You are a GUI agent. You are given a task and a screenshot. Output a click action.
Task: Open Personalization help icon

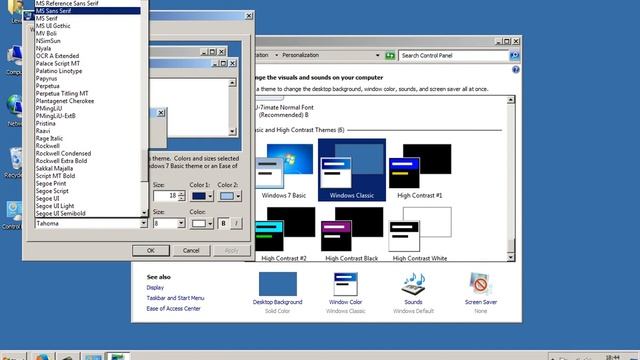[516, 70]
